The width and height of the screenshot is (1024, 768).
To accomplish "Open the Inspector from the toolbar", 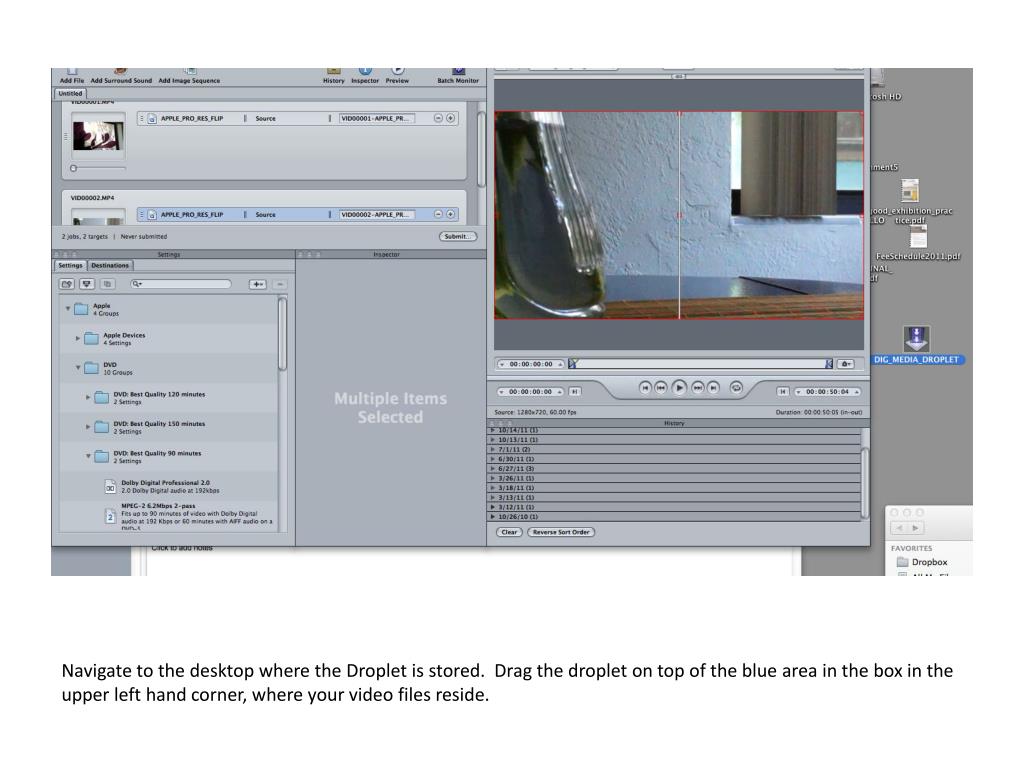I will (x=365, y=76).
